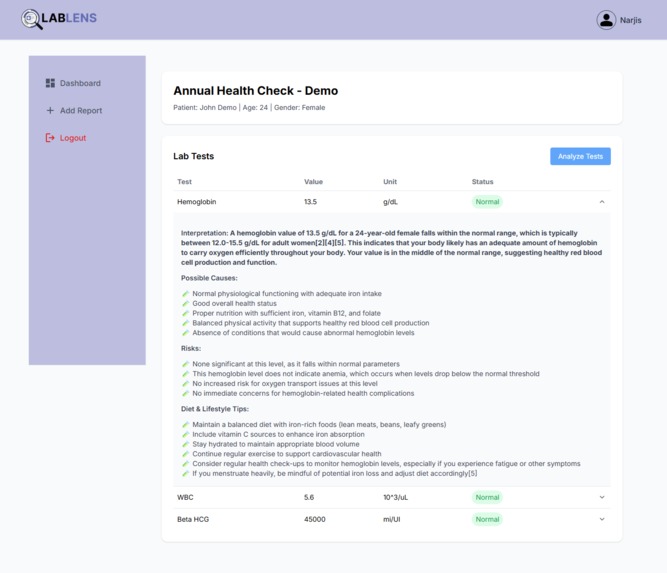Click the Unit column header
This screenshot has width=667, height=573.
pyautogui.click(x=390, y=182)
